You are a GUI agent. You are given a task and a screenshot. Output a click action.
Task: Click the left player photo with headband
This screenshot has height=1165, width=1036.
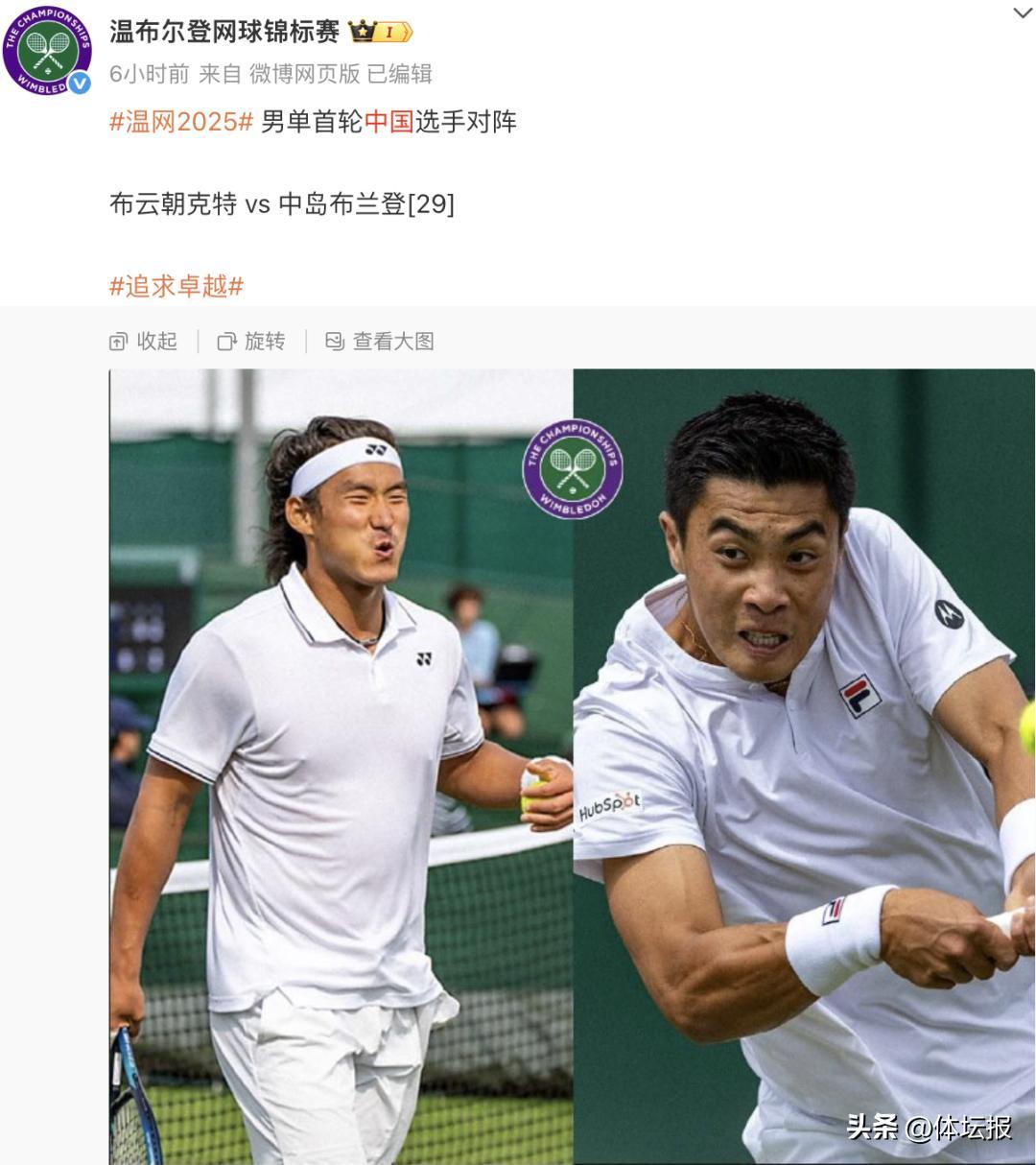click(x=341, y=767)
